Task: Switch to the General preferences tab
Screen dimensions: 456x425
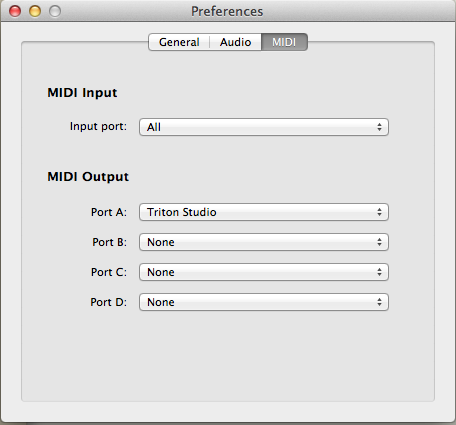Action: click(x=179, y=42)
